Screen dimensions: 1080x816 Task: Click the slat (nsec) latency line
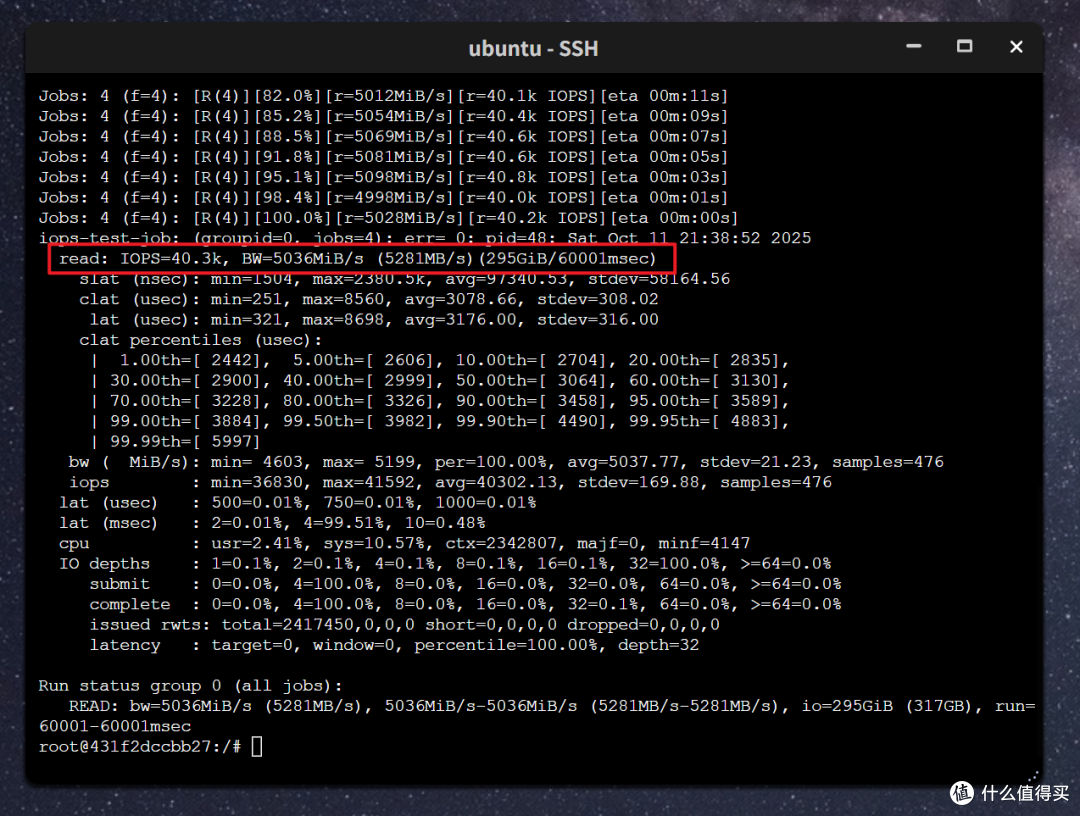click(x=404, y=279)
